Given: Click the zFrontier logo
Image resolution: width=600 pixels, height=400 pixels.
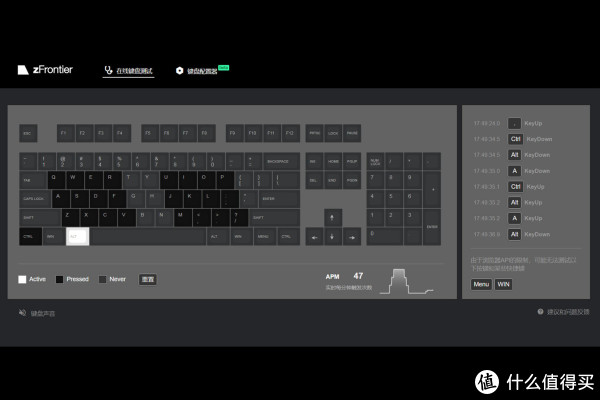Looking at the screenshot, I should pos(46,71).
